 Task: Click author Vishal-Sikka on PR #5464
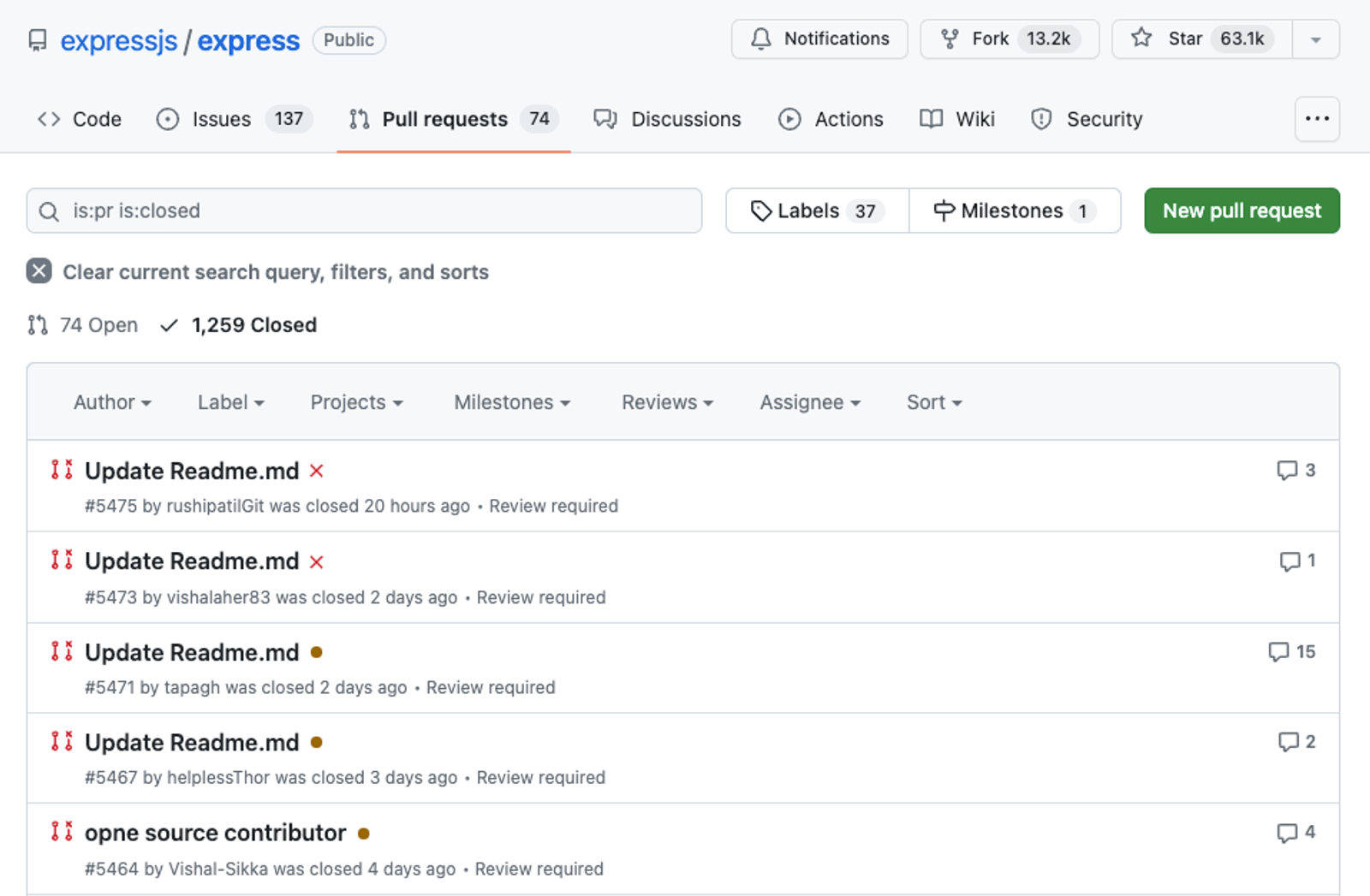tap(218, 869)
